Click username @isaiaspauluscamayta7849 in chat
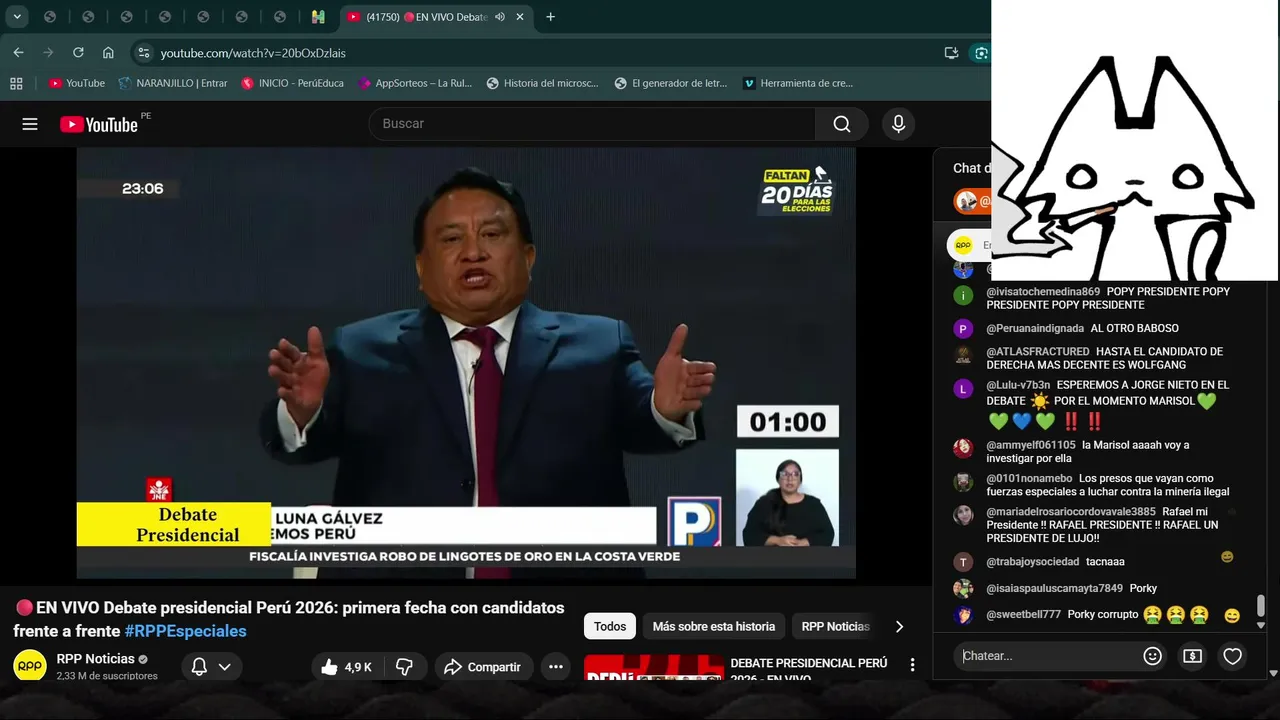The image size is (1280, 720). (1055, 588)
